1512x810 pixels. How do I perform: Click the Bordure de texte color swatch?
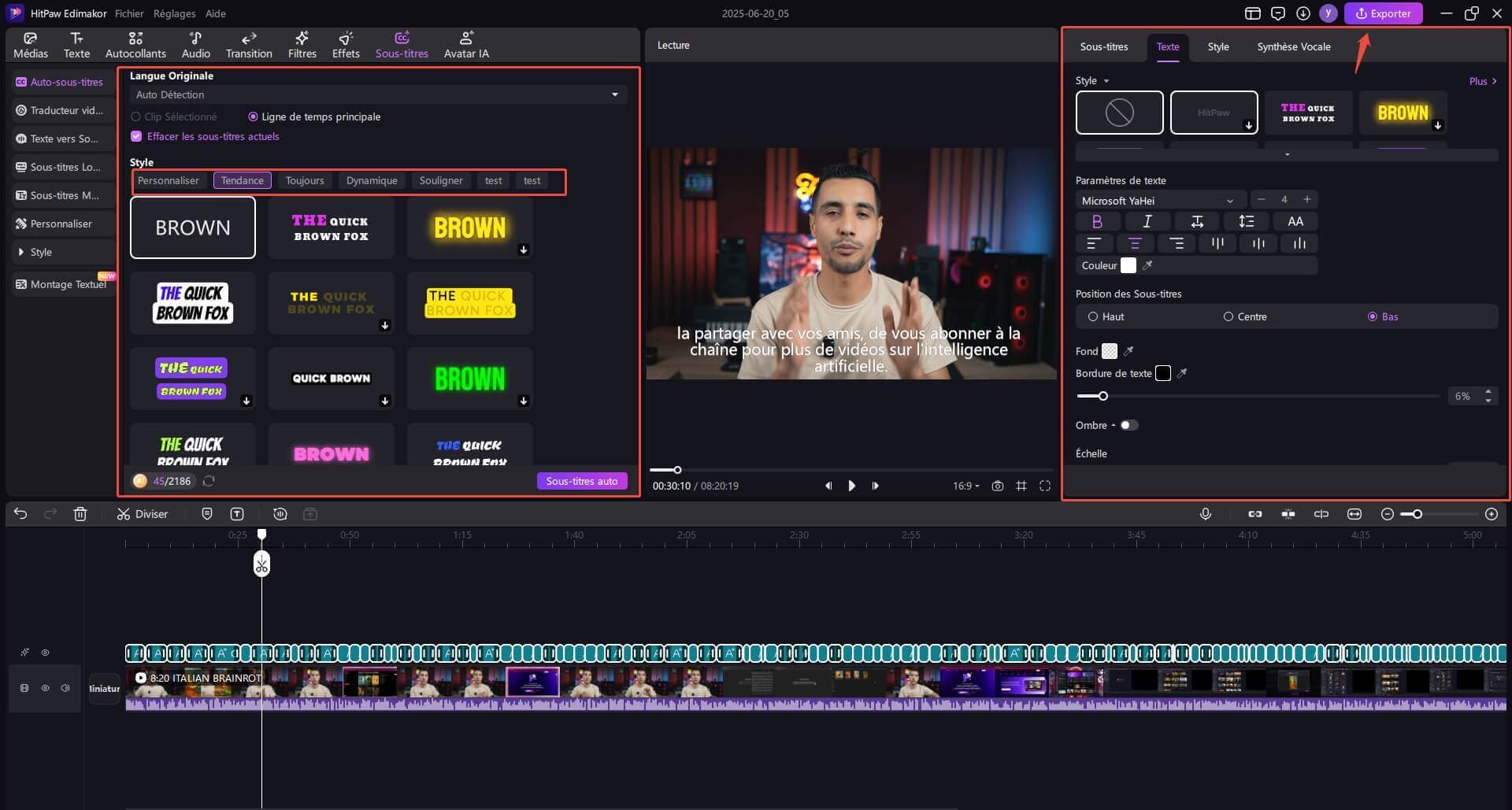1163,373
